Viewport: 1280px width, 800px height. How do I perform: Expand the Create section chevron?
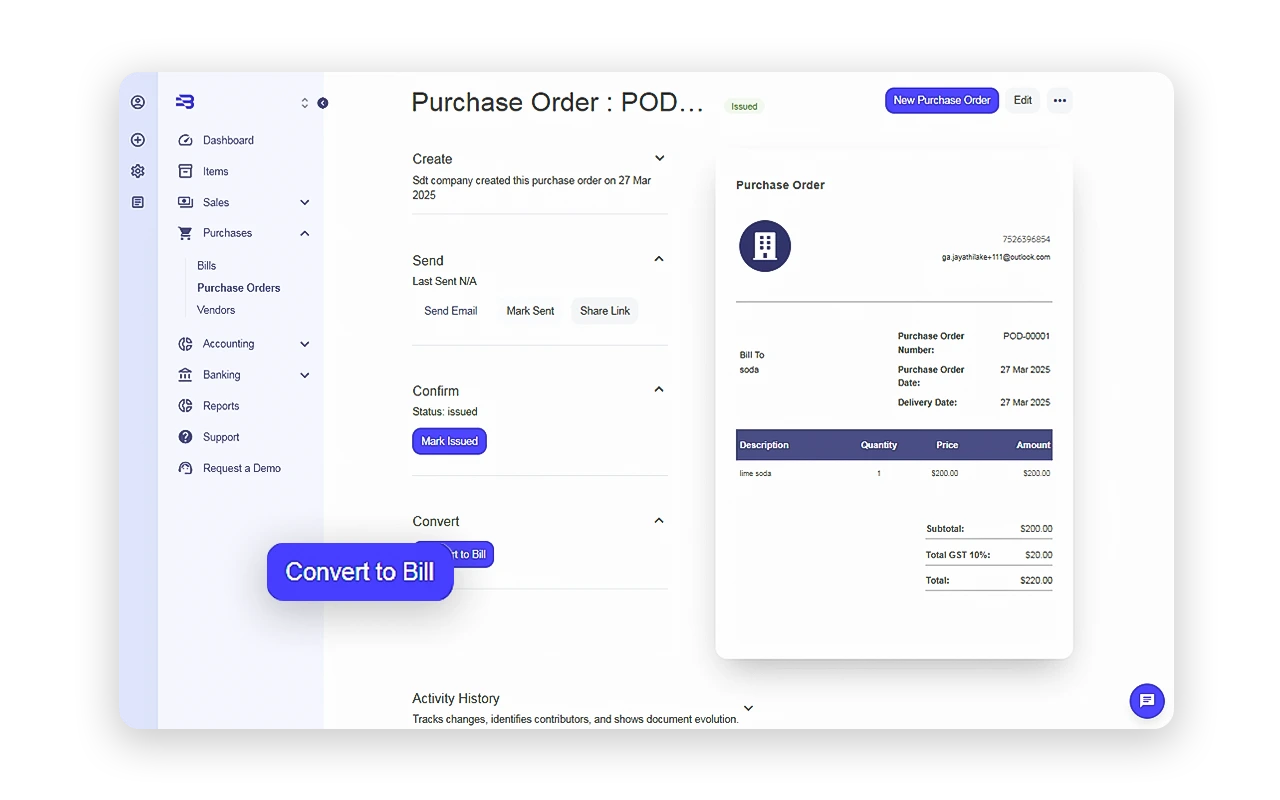(x=659, y=158)
